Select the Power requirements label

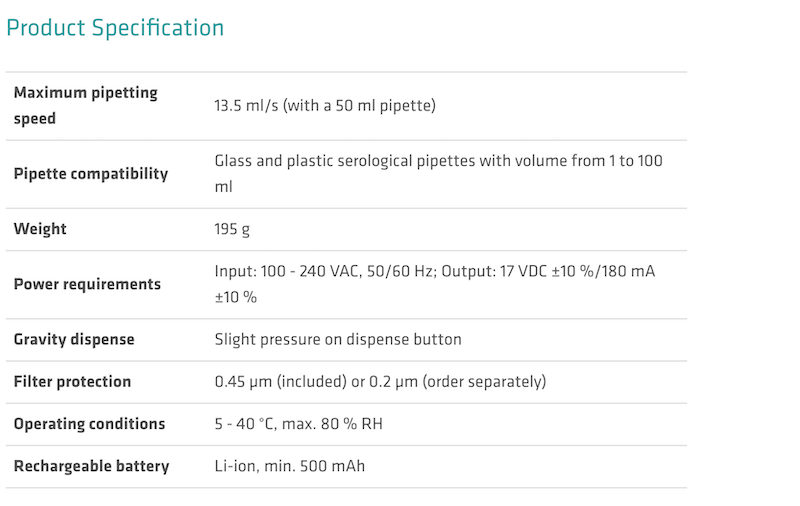click(87, 284)
